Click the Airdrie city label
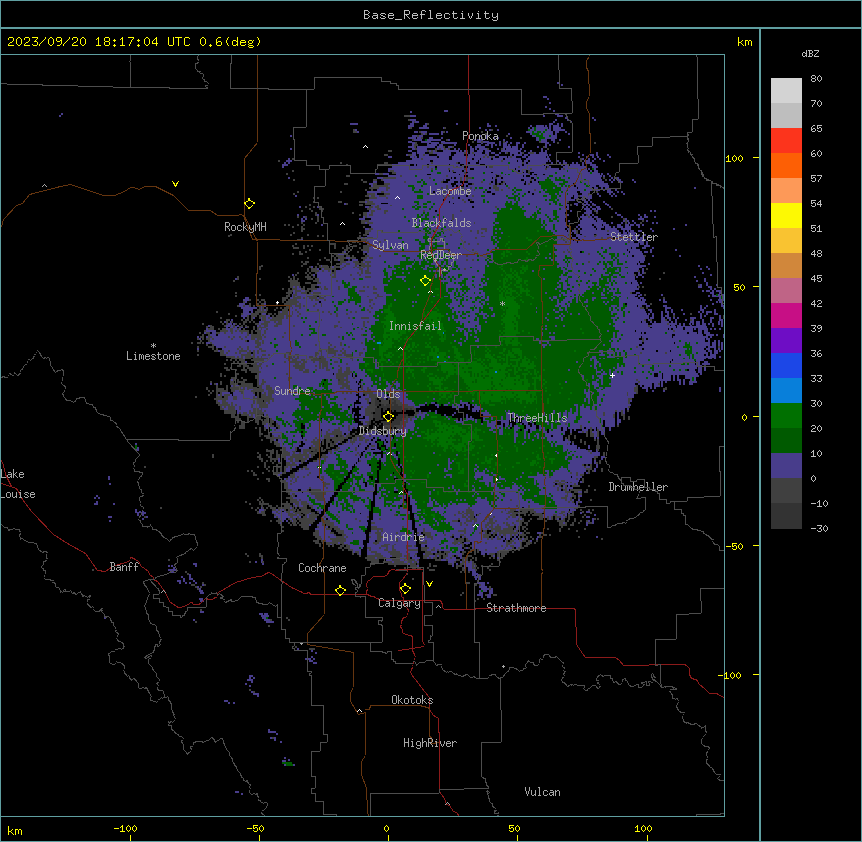862x842 pixels. click(404, 537)
